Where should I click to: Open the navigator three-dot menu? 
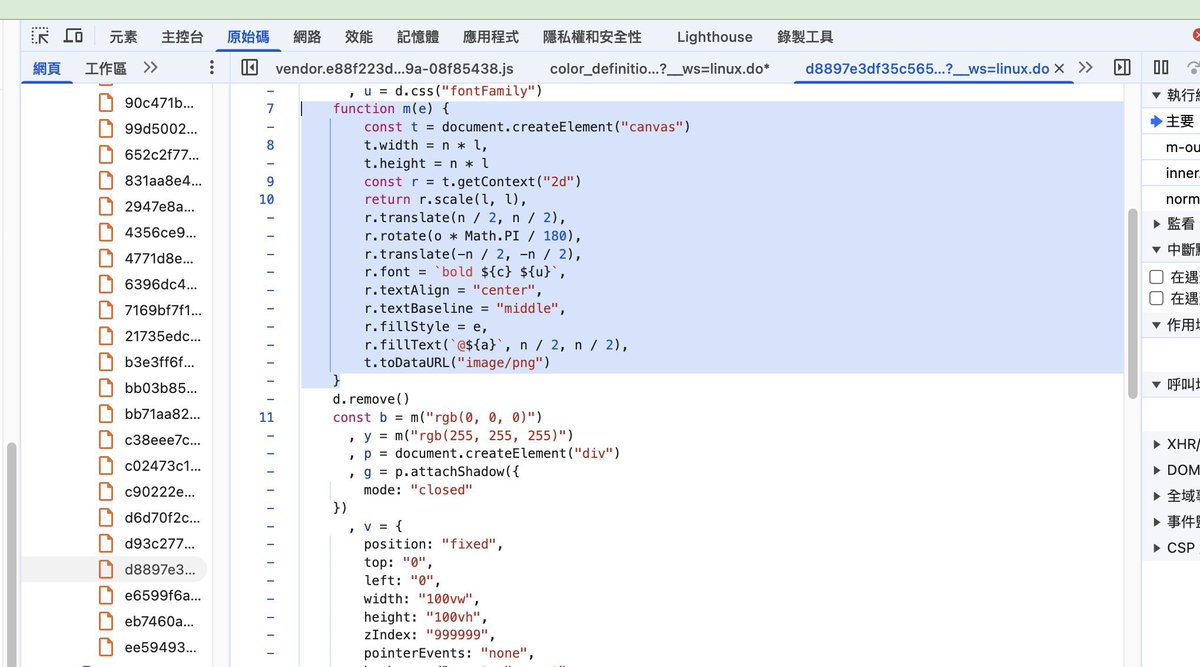[x=211, y=68]
